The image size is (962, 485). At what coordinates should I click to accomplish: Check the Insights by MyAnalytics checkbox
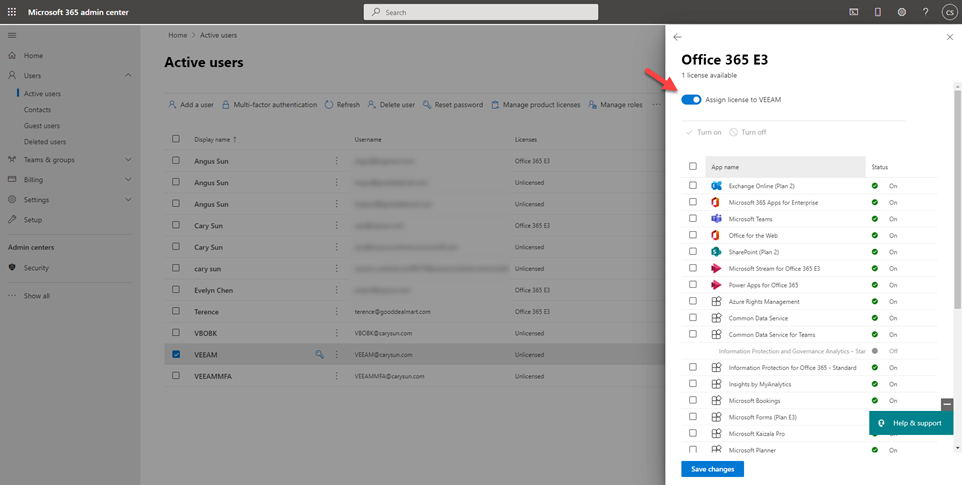693,384
